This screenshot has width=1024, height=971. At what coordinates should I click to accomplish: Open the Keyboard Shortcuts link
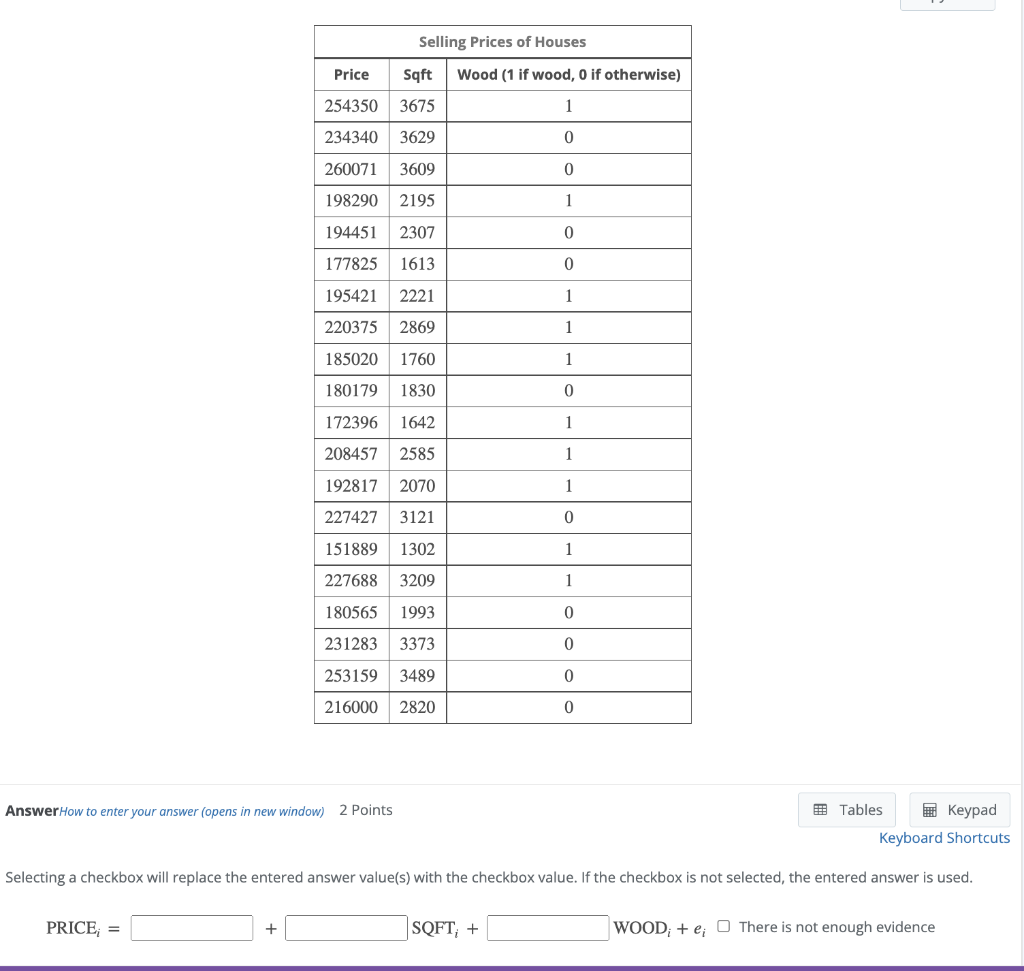click(944, 837)
